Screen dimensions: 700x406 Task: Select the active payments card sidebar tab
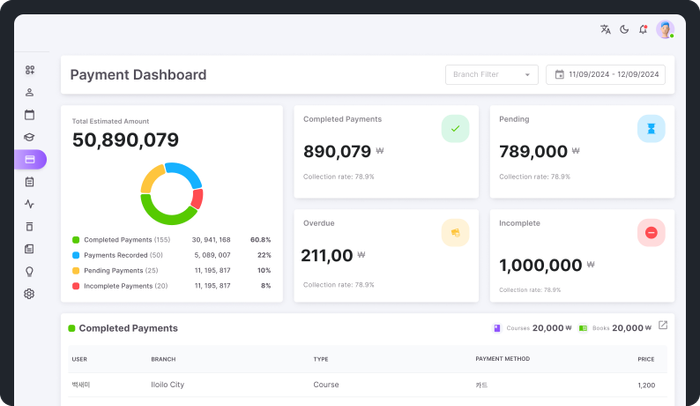[29, 160]
